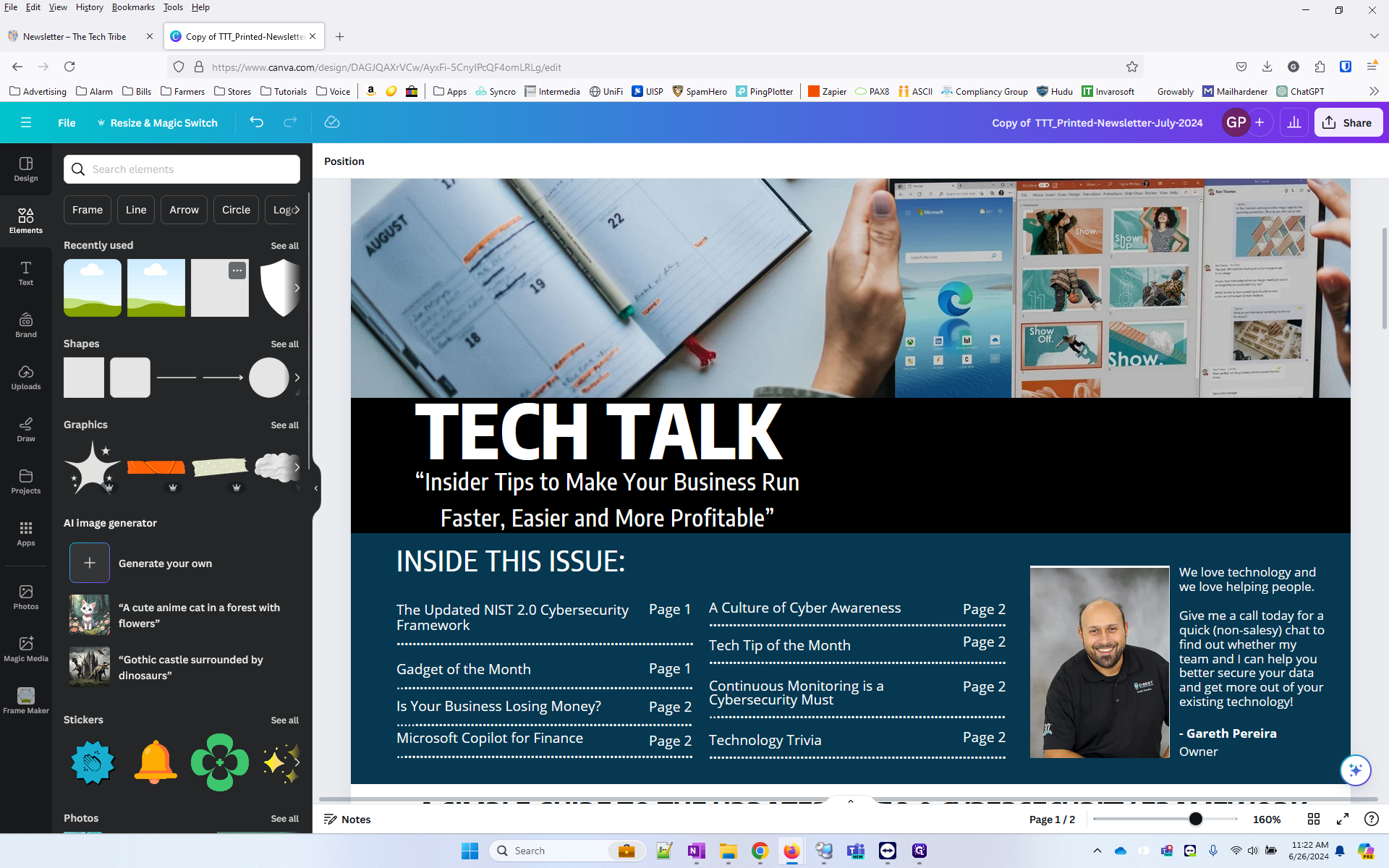Insert the blue clapping hands sticker

point(93,762)
